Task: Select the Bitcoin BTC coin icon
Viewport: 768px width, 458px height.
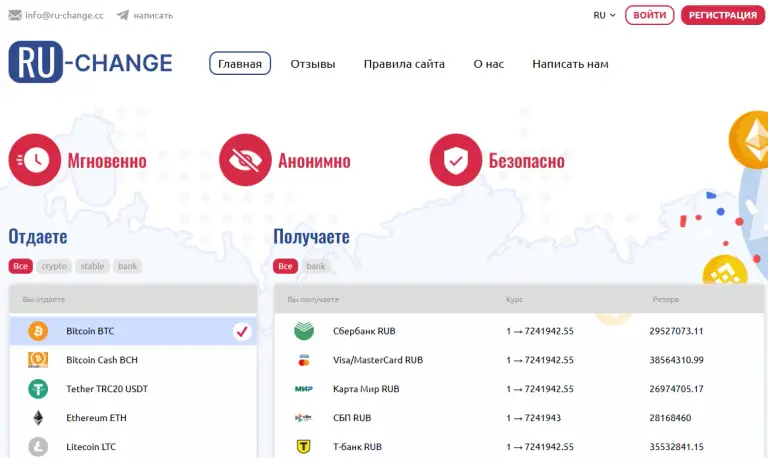Action: pos(38,331)
